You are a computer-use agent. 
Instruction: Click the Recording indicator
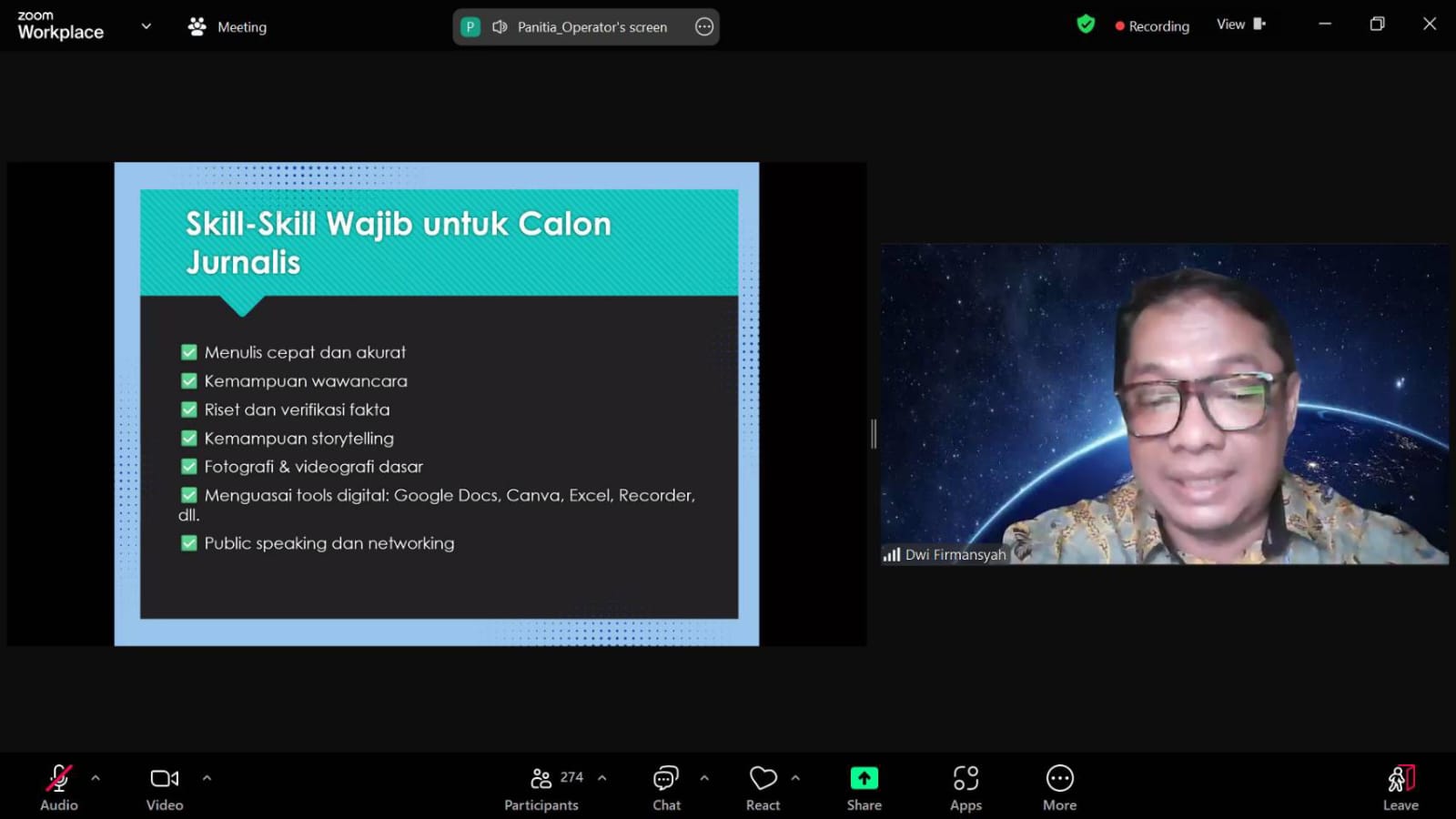[1152, 26]
